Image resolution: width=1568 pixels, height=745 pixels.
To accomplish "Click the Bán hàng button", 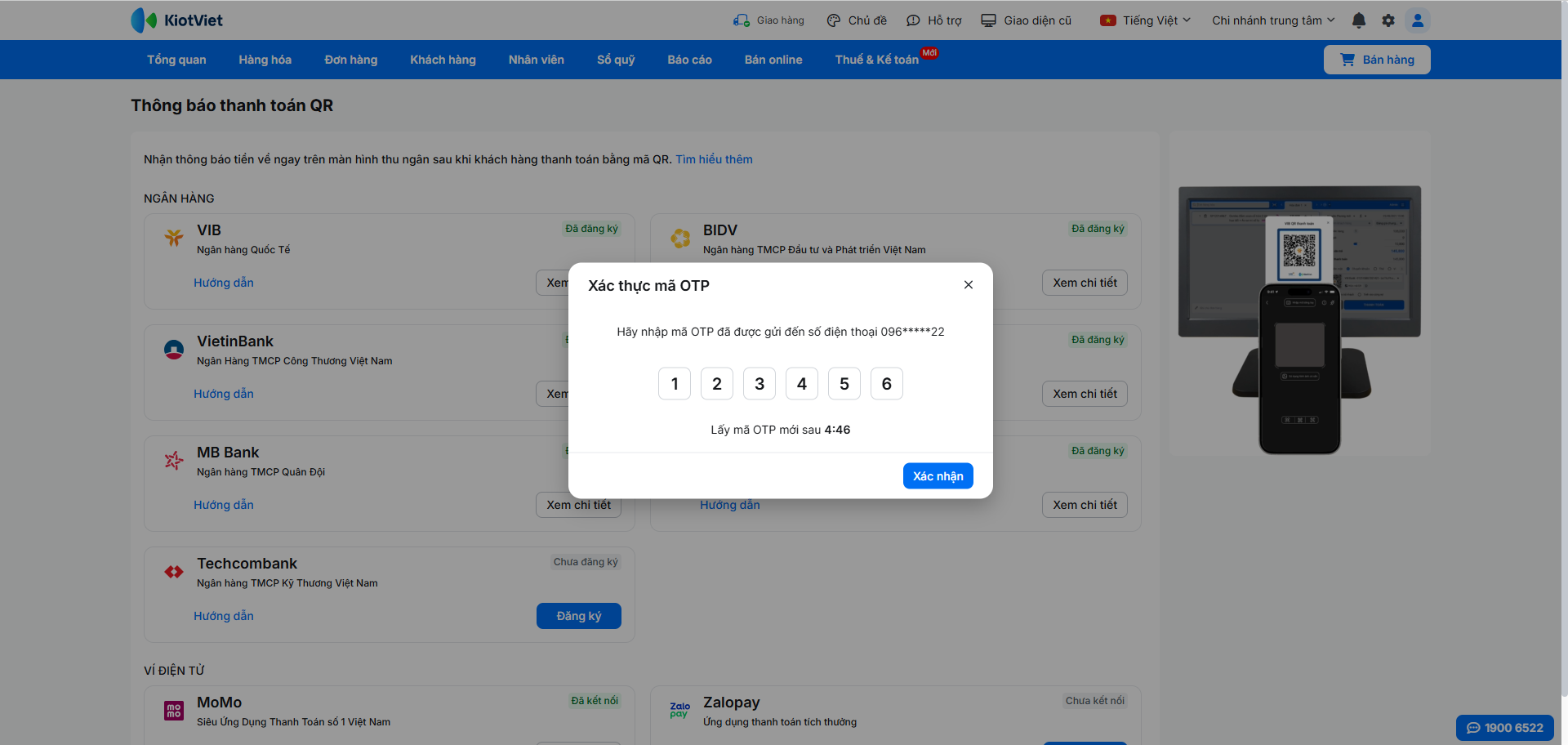I will click(x=1377, y=60).
